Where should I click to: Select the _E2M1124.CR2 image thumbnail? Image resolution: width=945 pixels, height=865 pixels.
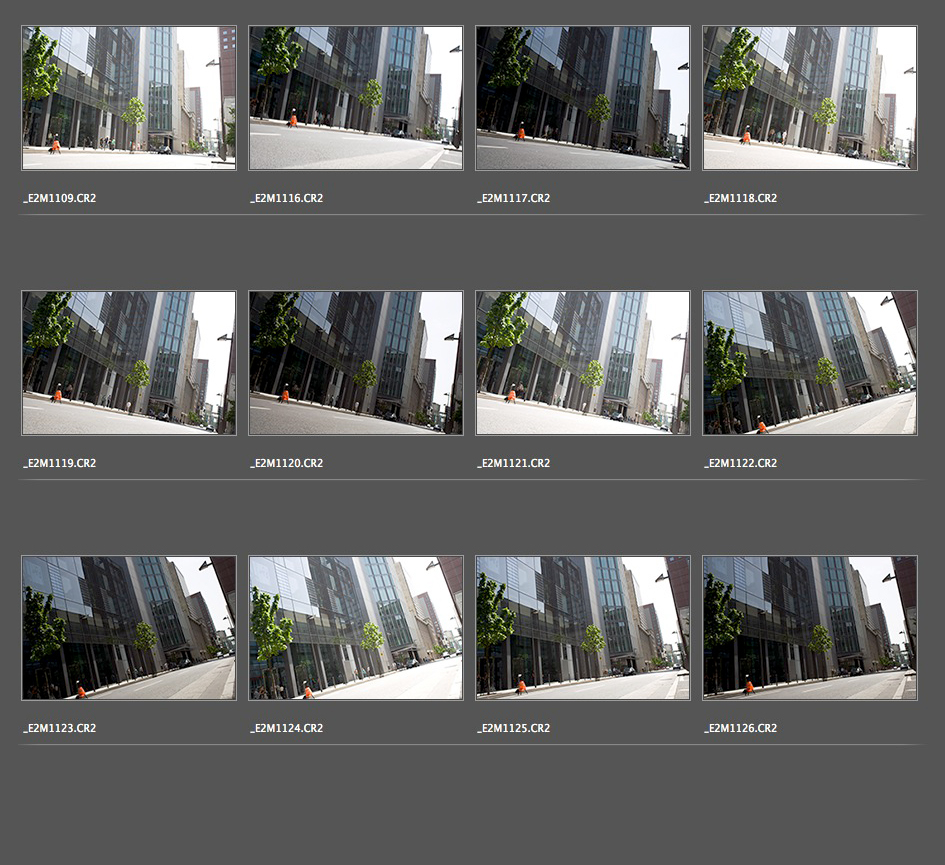[x=356, y=628]
